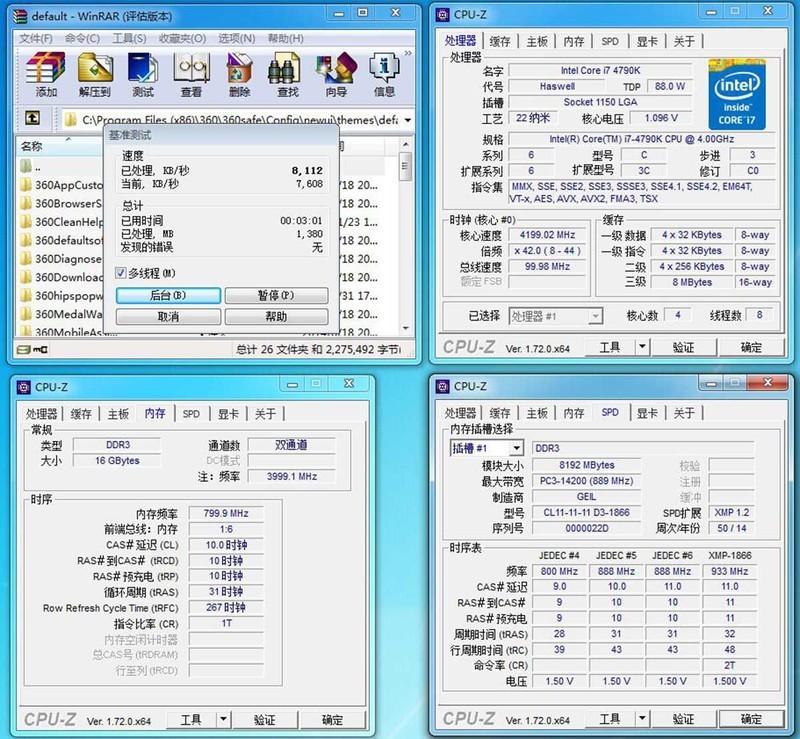
Task: Expand the WinRAR address bar path dropdown
Action: [404, 120]
